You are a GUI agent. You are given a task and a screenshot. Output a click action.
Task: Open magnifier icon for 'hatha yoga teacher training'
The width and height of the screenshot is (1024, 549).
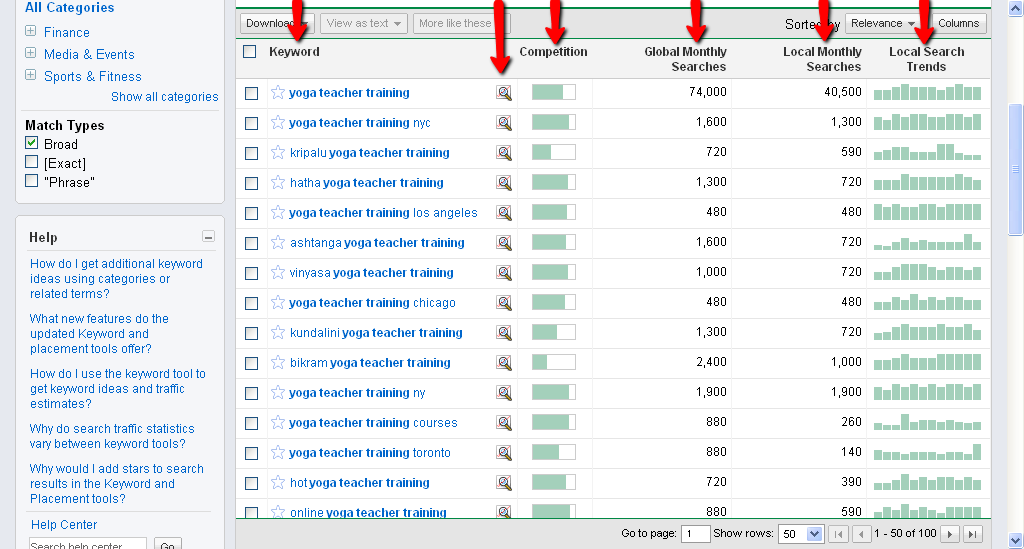pos(504,183)
